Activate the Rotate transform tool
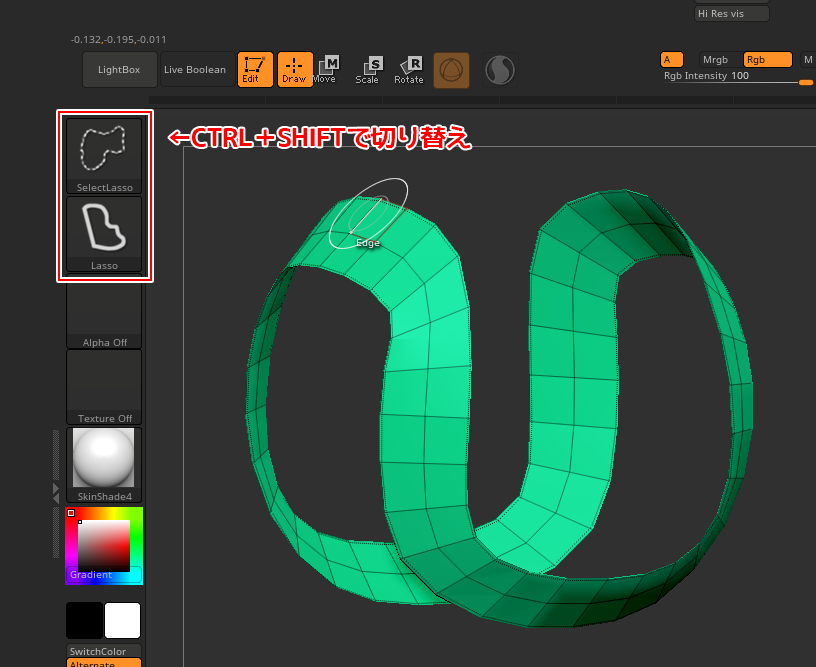816x667 pixels. coord(409,69)
